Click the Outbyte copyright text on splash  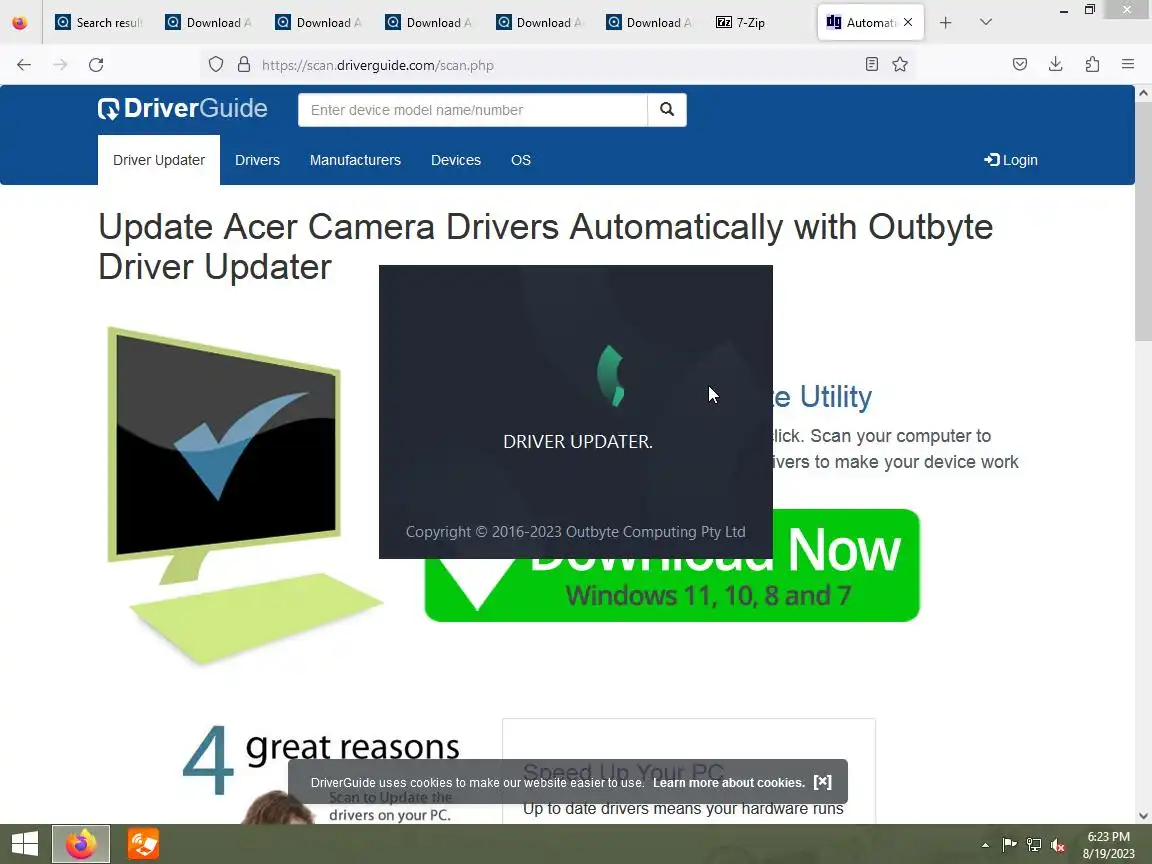[575, 532]
